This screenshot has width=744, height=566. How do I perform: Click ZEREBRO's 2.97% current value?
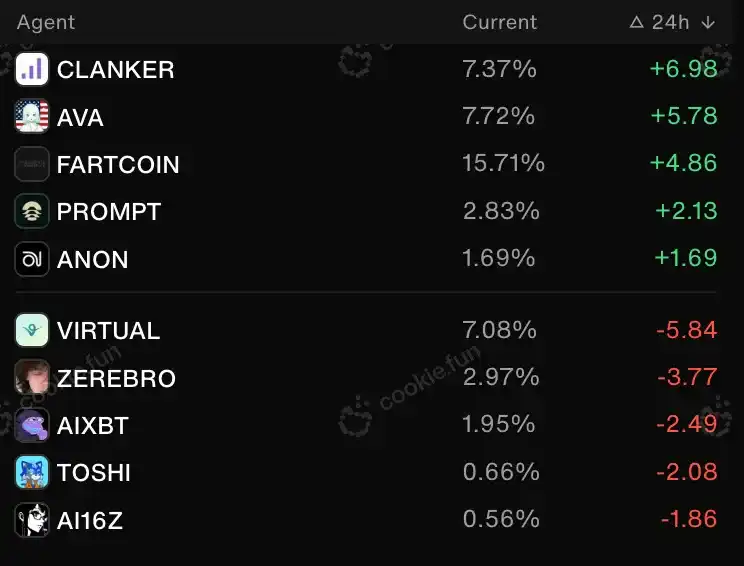click(501, 377)
